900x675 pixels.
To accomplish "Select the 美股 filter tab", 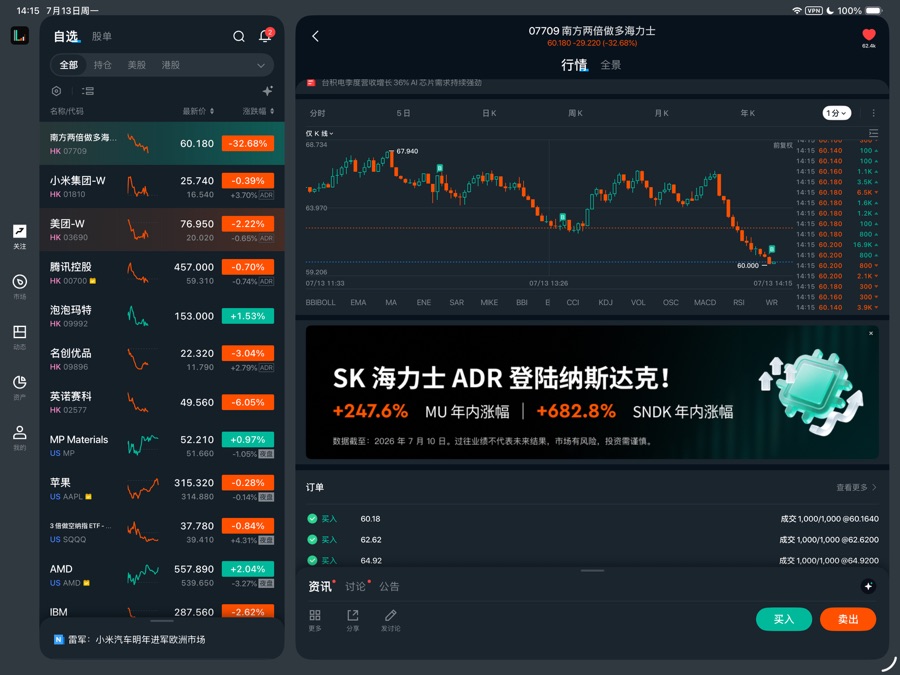I will pos(137,65).
